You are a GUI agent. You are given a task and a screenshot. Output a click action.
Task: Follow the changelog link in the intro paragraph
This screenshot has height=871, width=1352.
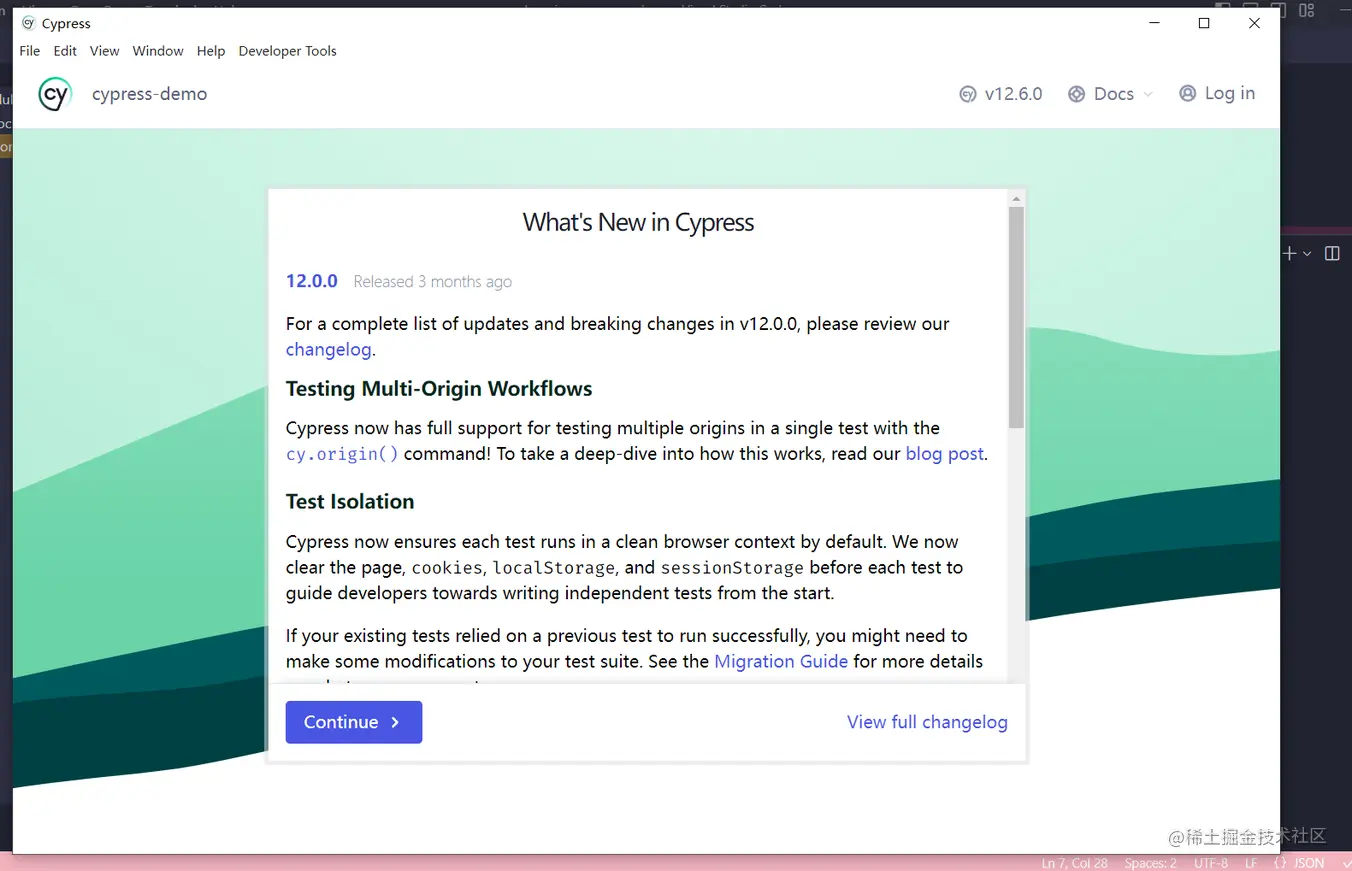329,350
